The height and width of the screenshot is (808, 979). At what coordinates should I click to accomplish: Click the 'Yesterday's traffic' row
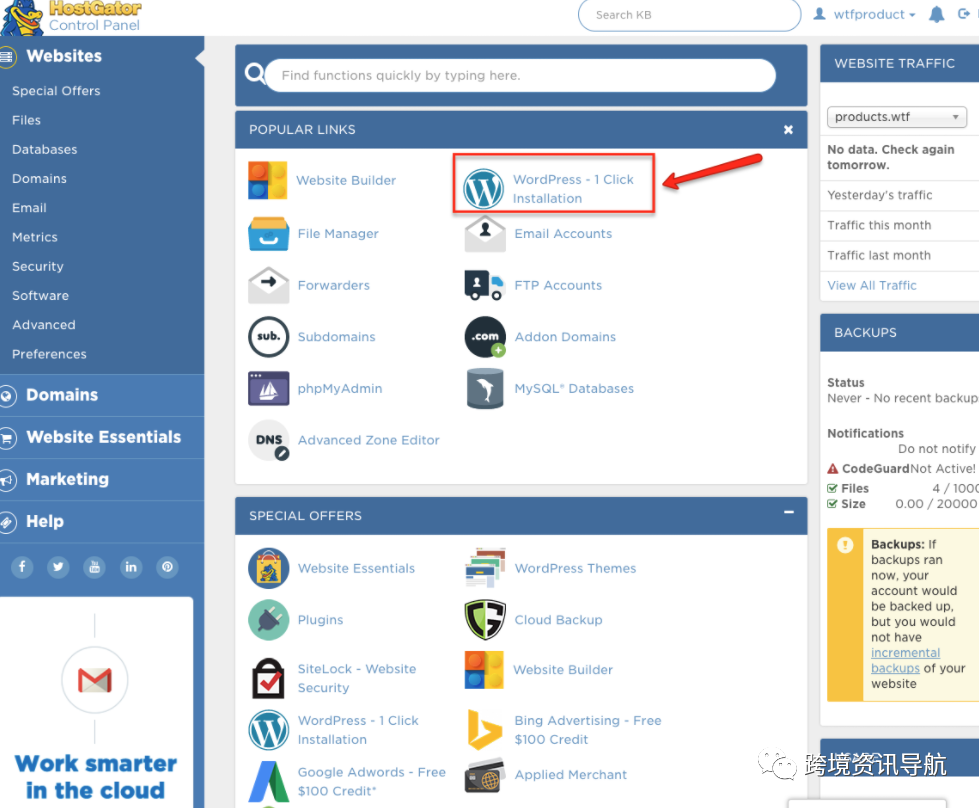(899, 195)
